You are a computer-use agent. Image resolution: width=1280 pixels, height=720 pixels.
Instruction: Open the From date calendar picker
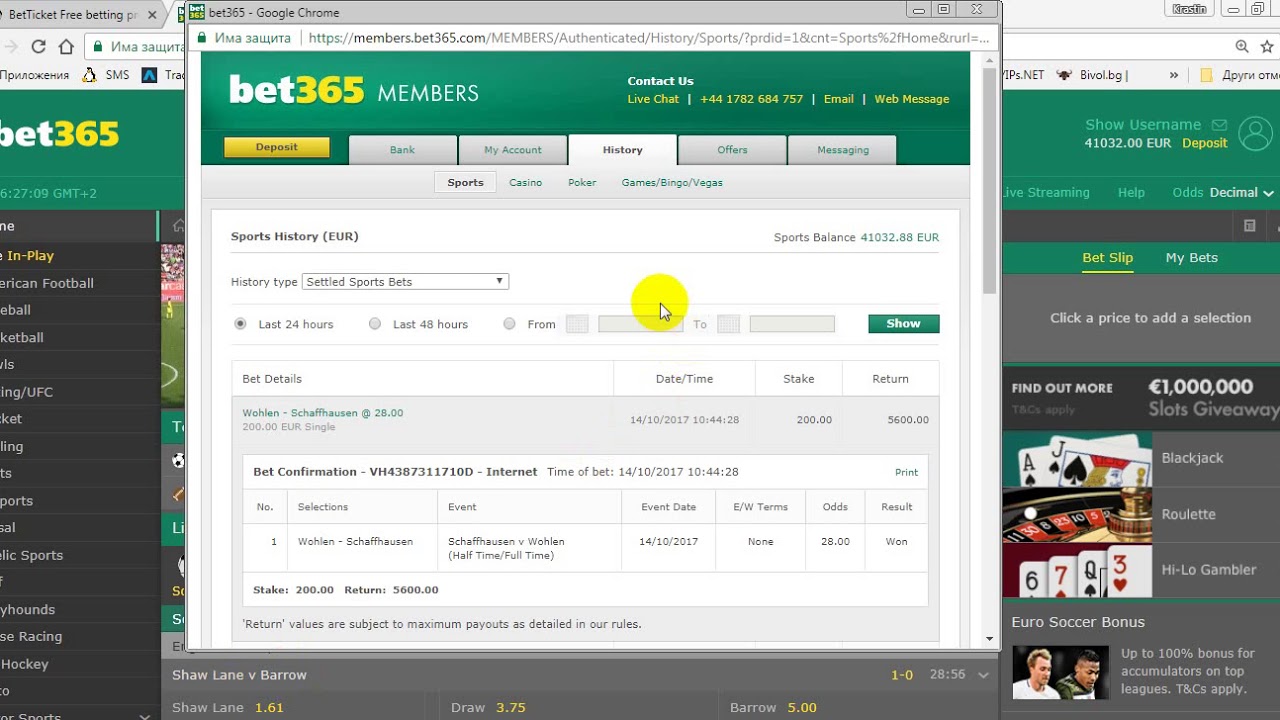click(x=577, y=324)
